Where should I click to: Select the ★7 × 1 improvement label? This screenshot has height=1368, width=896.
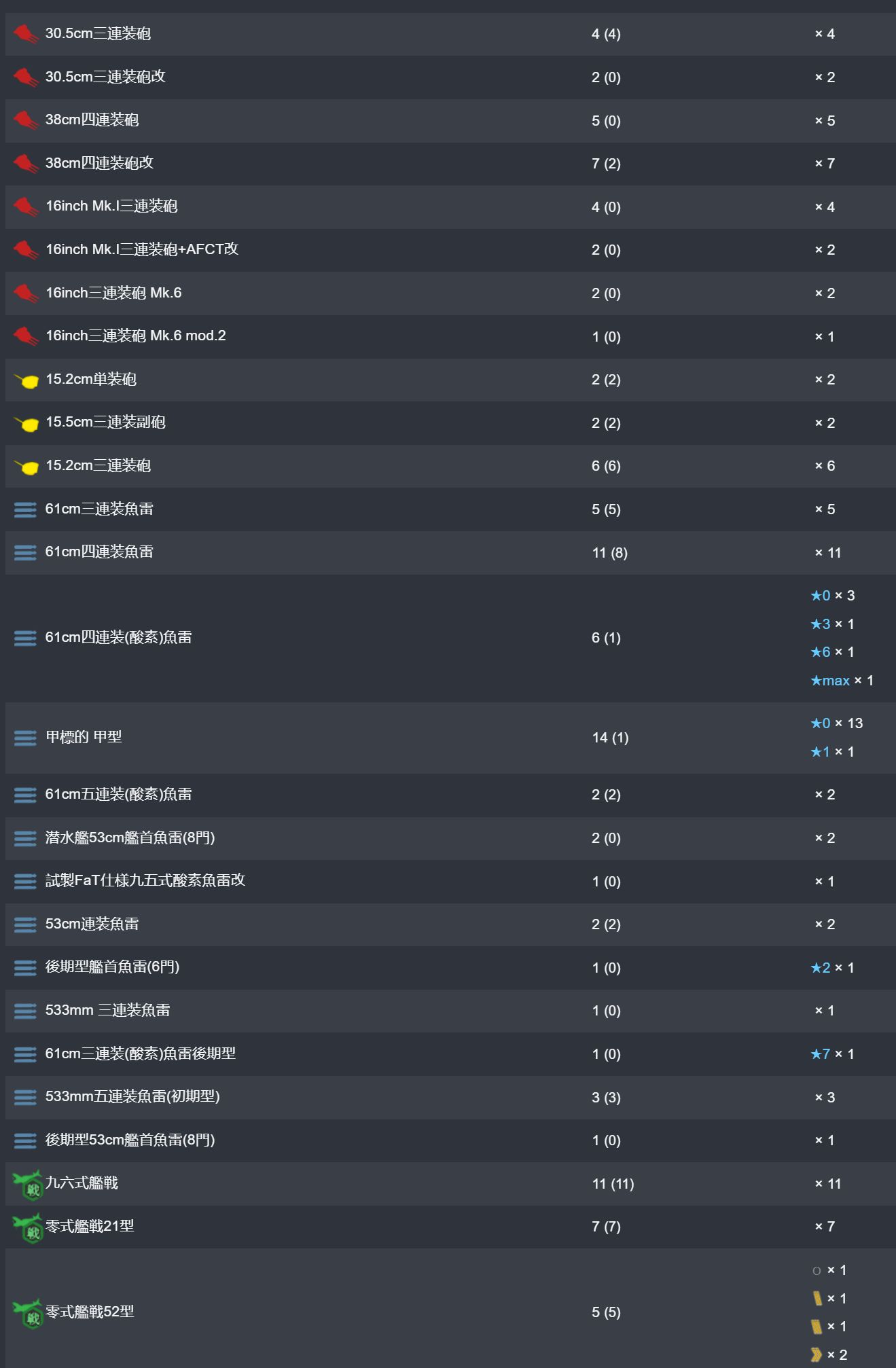point(832,1054)
